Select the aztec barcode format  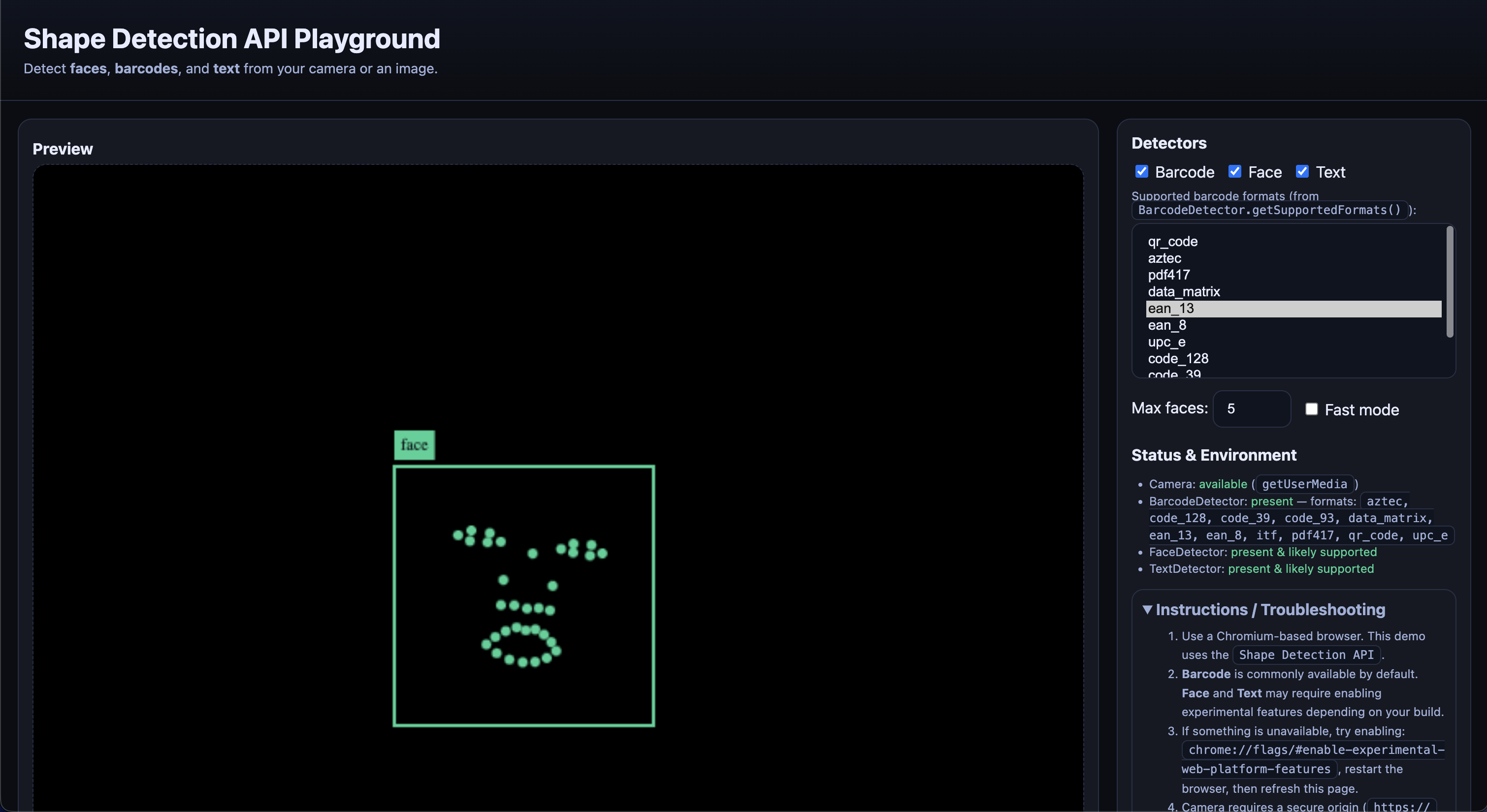coord(1165,258)
